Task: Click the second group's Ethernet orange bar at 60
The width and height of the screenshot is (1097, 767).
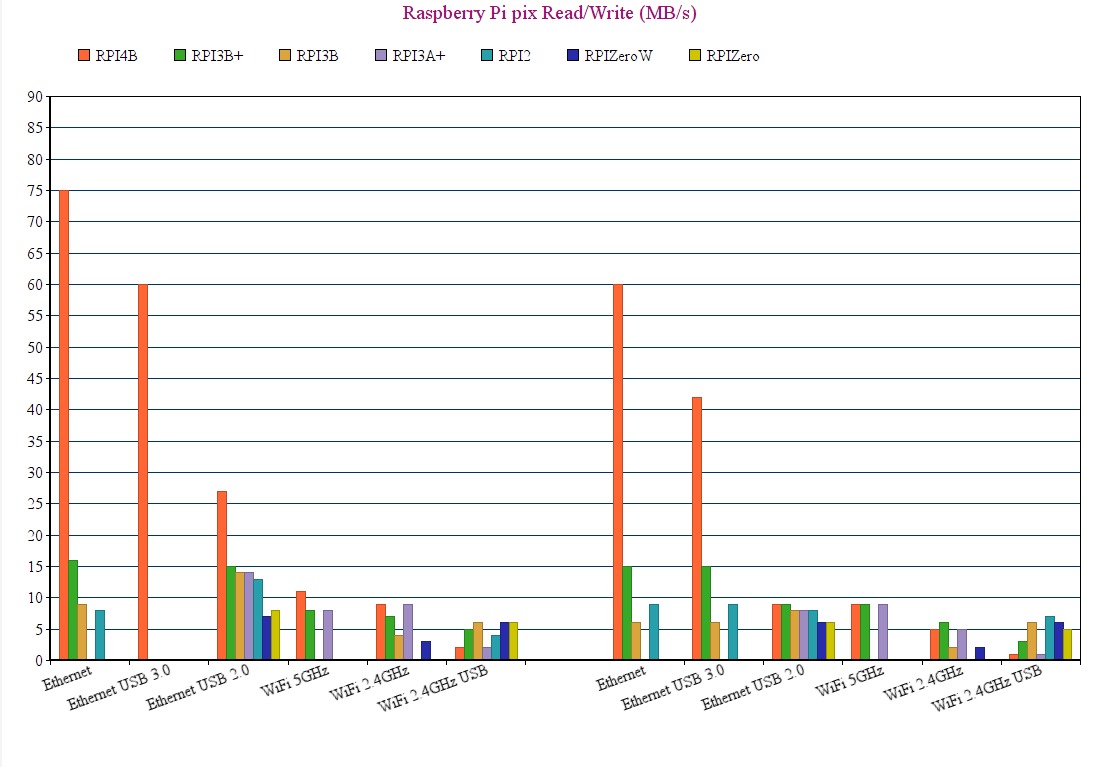Action: 618,472
